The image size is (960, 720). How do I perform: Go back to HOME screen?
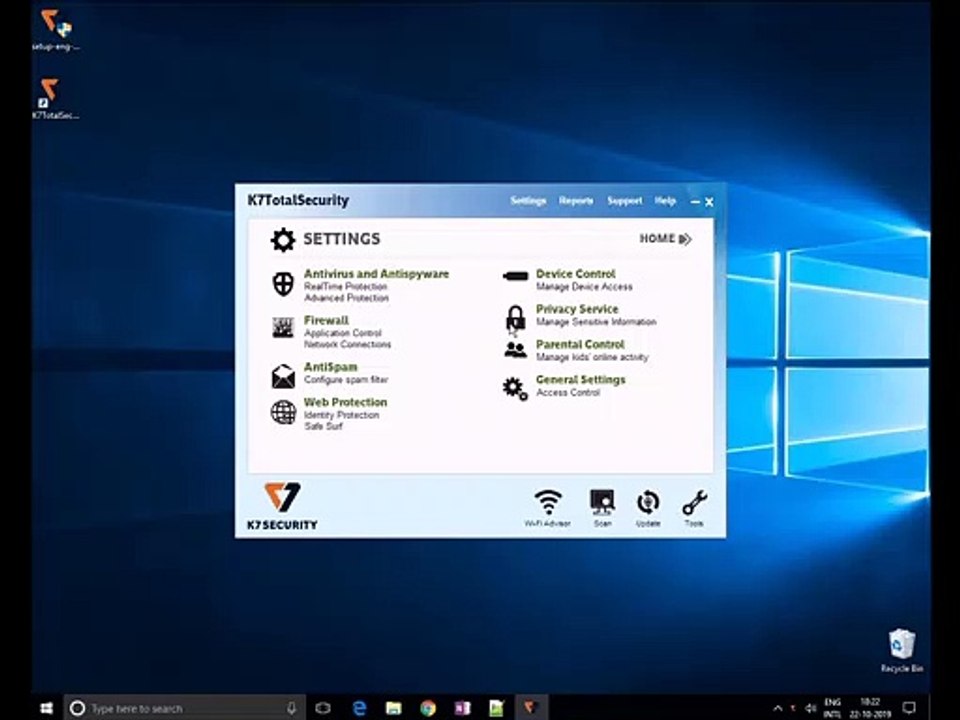(666, 239)
